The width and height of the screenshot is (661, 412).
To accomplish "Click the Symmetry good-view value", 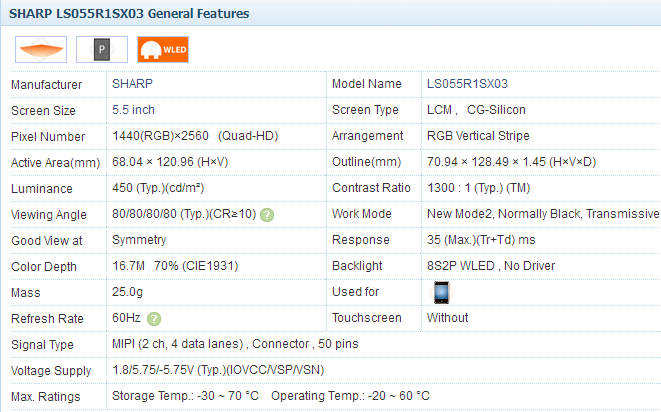I will point(139,240).
